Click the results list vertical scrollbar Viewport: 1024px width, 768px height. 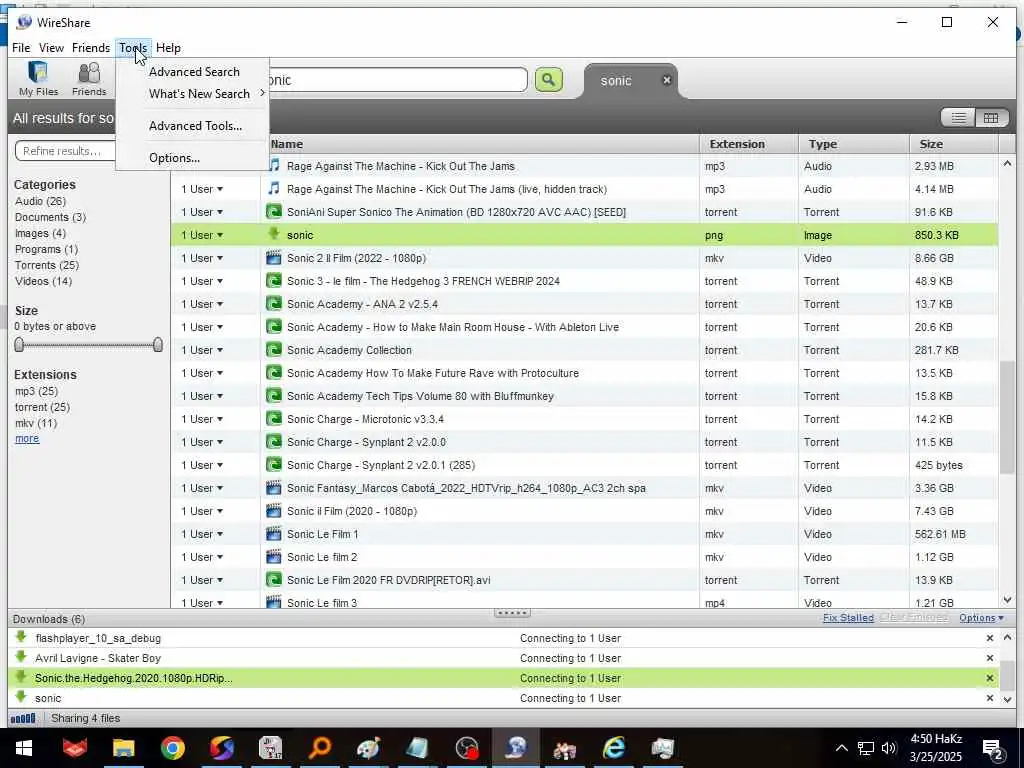pos(1007,417)
